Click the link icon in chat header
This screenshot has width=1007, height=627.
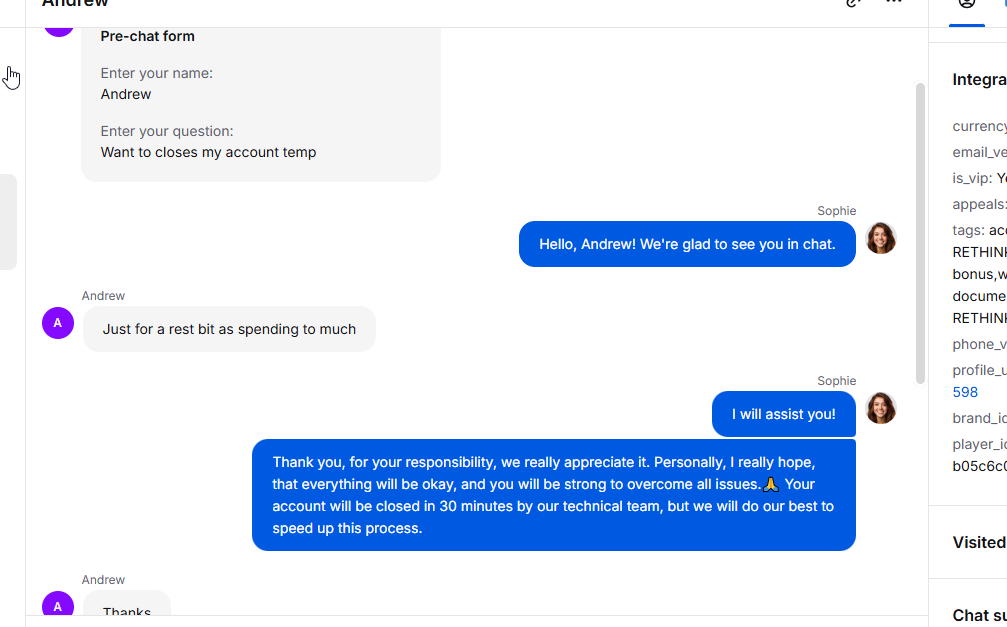coord(853,3)
